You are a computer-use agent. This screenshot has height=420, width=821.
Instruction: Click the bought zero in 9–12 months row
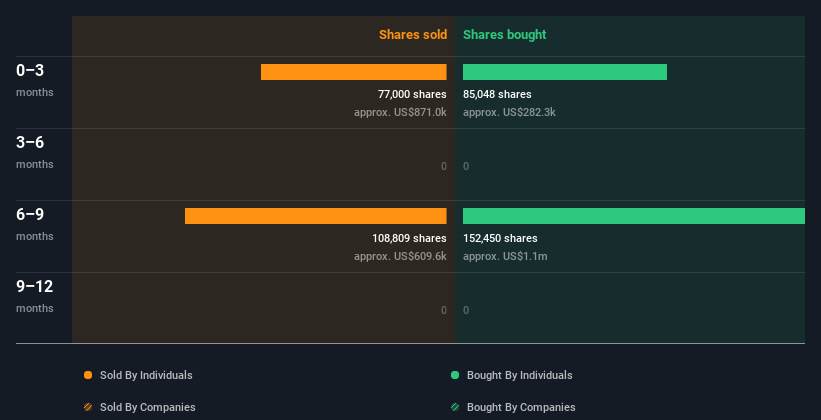point(466,310)
